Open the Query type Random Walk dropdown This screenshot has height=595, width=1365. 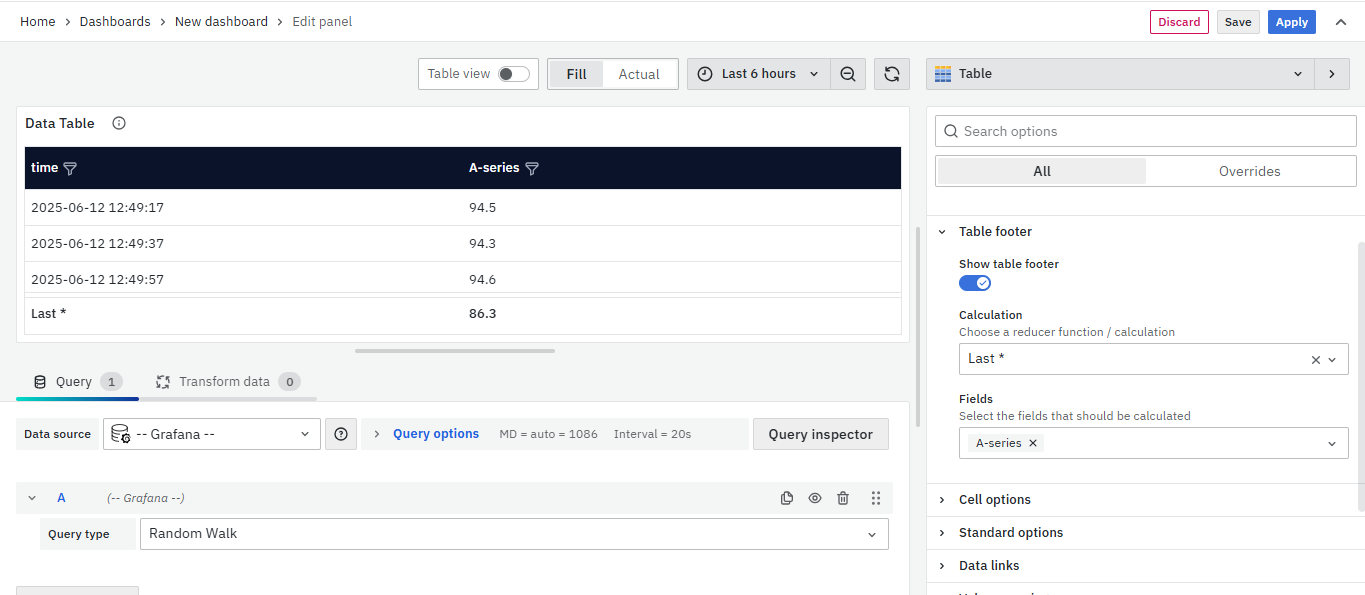(x=514, y=534)
